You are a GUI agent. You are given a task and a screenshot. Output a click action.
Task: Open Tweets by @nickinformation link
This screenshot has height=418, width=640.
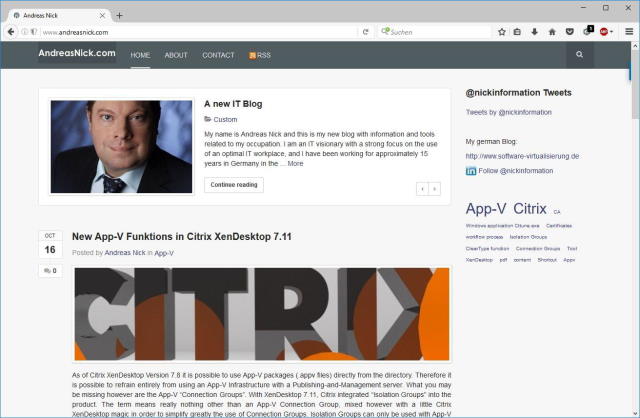(x=509, y=112)
